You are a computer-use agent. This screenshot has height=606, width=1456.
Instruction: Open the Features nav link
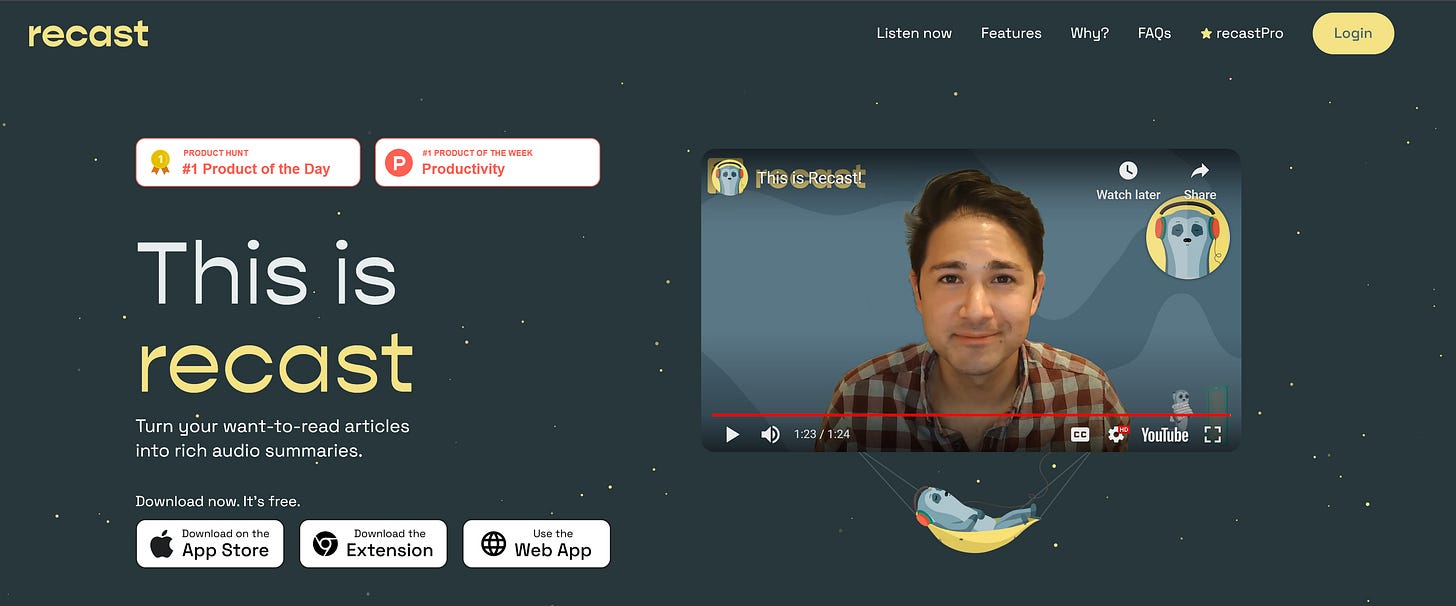click(1011, 33)
